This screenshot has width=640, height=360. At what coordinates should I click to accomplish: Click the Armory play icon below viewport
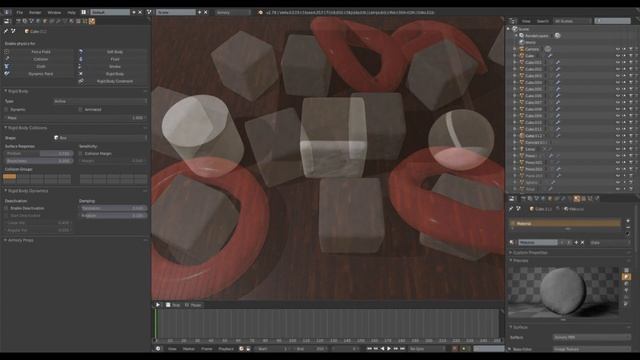(158, 305)
